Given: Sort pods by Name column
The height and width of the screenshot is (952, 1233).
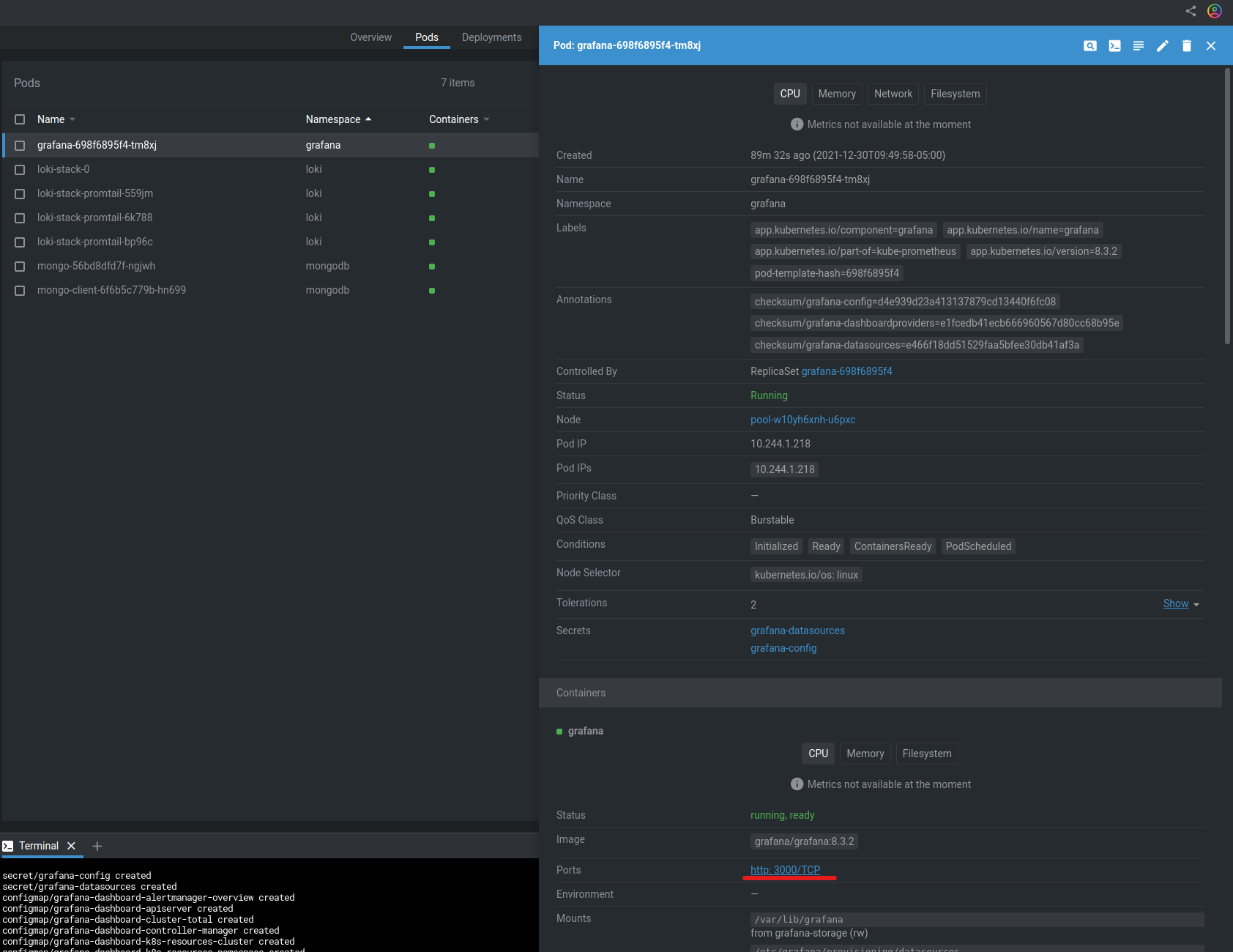Looking at the screenshot, I should (56, 119).
